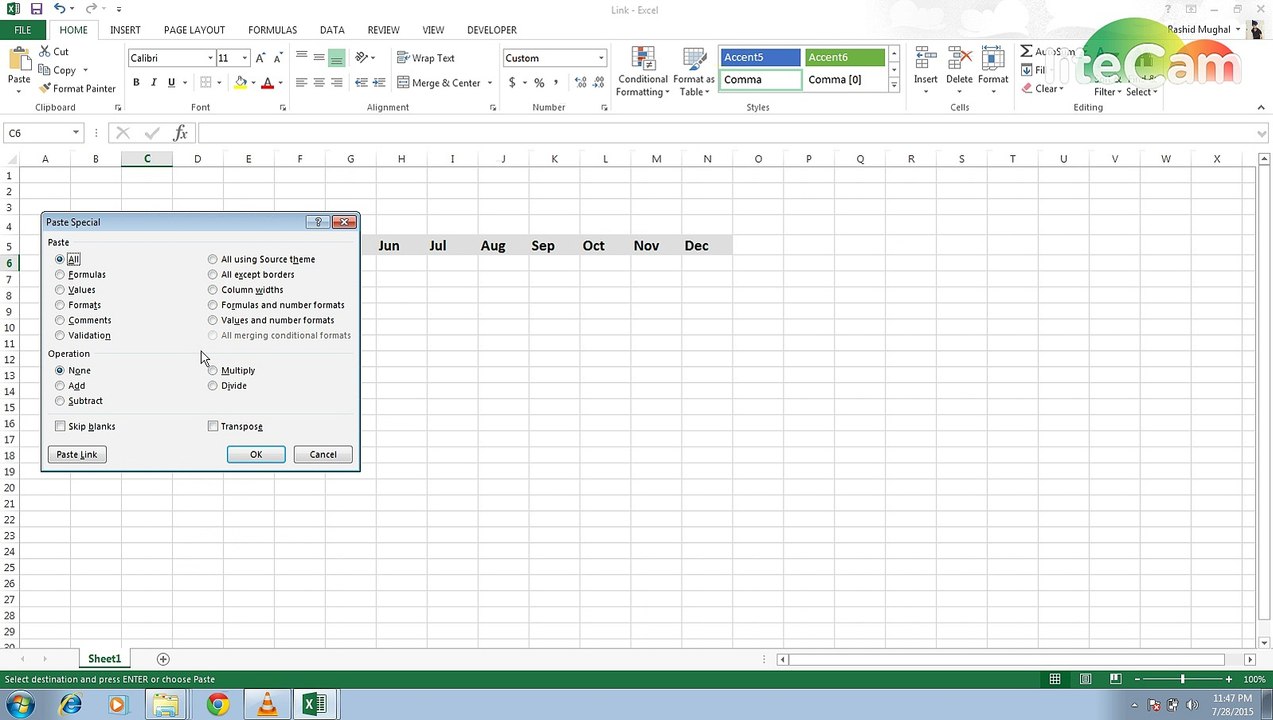Click the Cut scissors icon

pos(45,51)
